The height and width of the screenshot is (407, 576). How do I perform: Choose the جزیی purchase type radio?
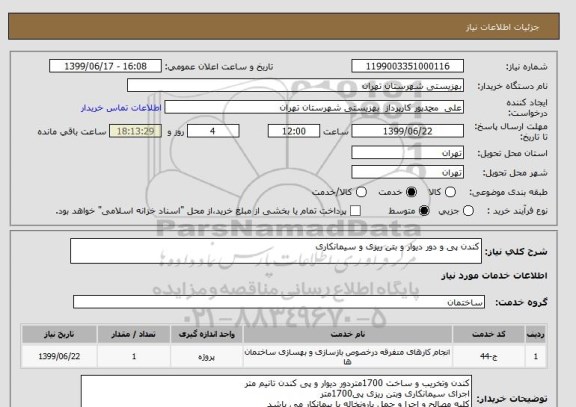coord(468,211)
